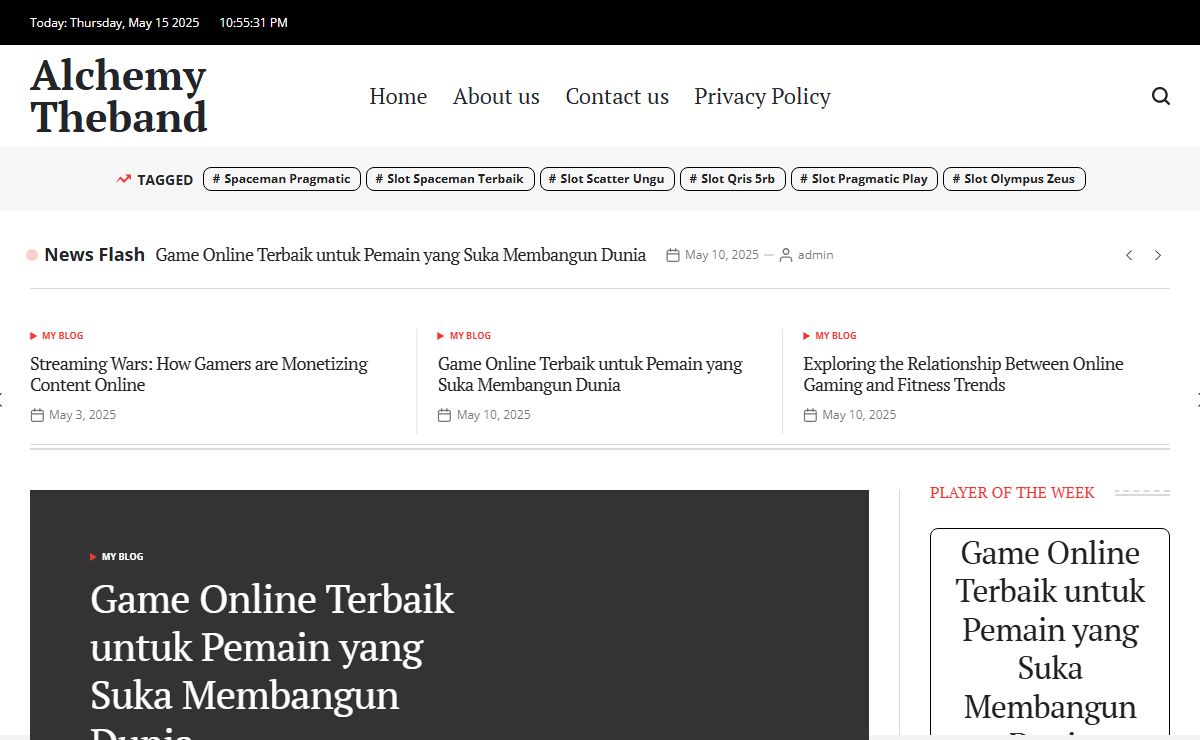Select the Spaceman Pragmatic tag
The height and width of the screenshot is (740, 1200).
282,179
